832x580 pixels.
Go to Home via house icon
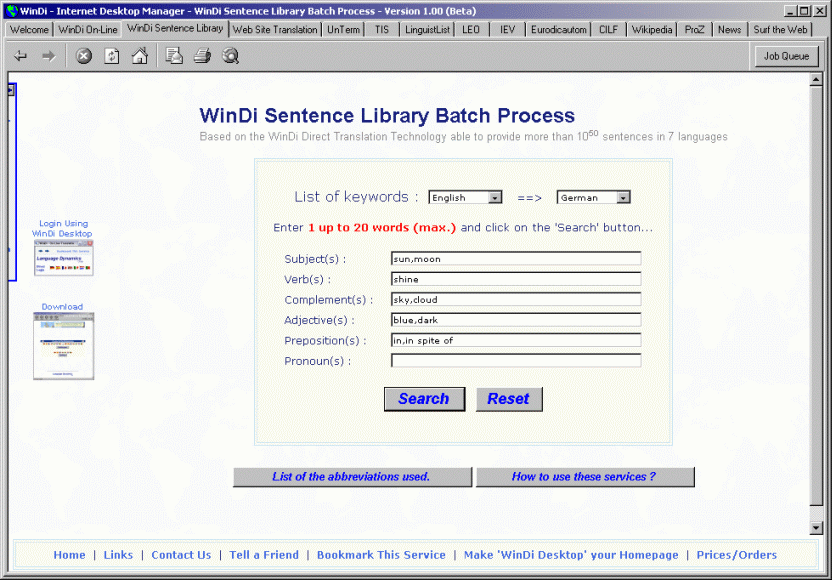click(140, 56)
